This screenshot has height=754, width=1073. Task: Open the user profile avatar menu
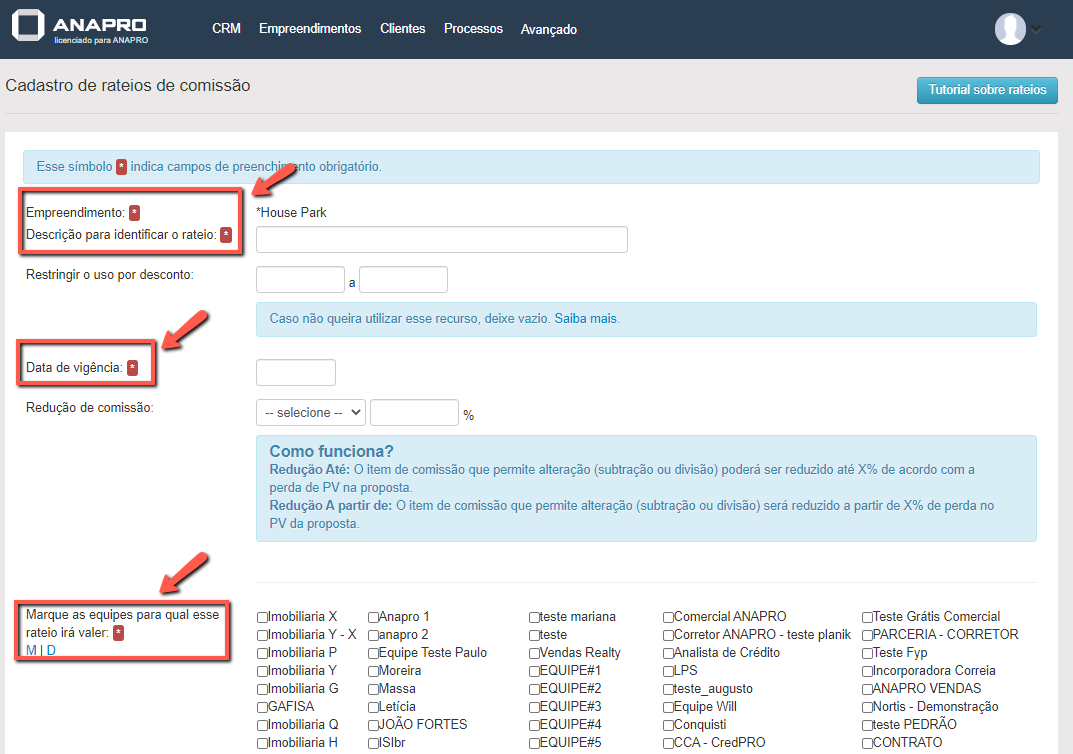1010,29
